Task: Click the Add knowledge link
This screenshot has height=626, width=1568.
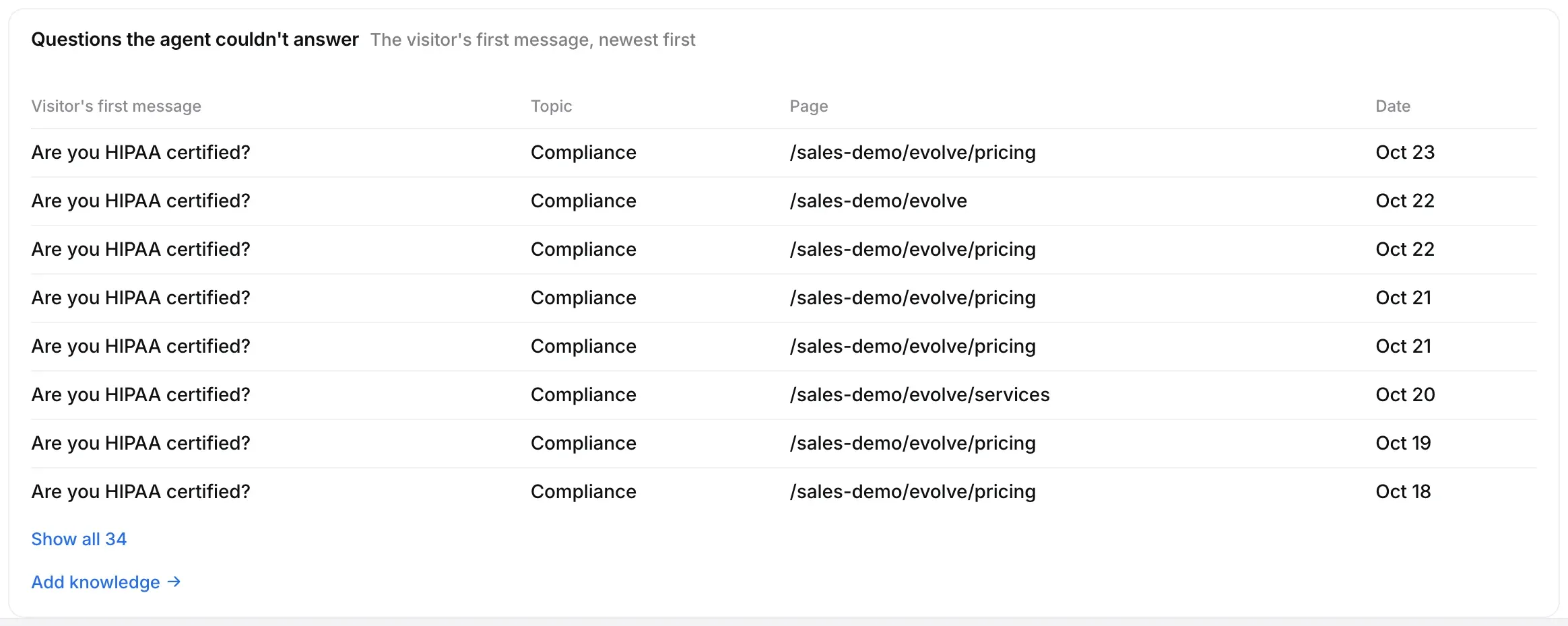Action: coord(106,582)
